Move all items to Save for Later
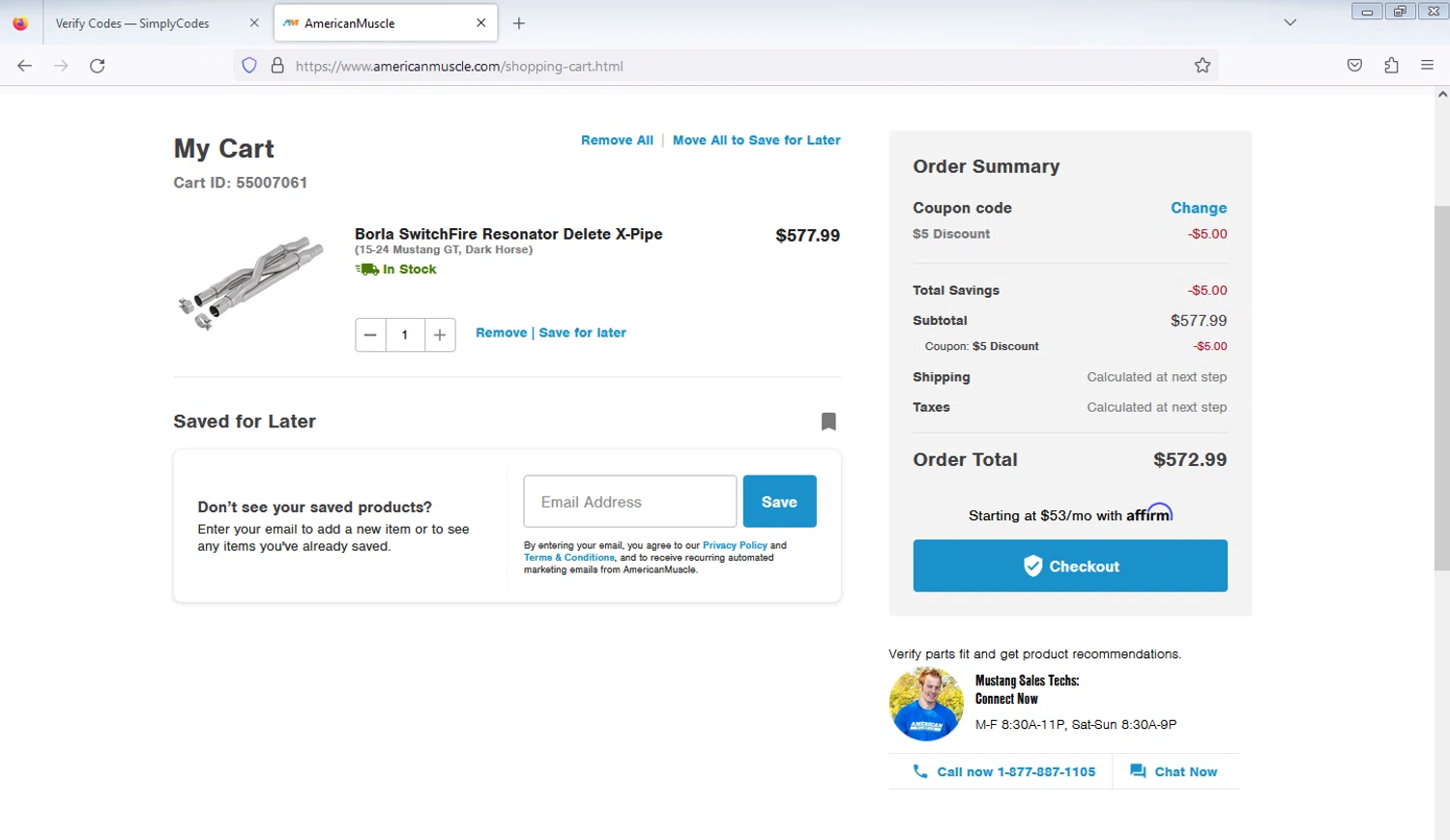 [x=757, y=140]
